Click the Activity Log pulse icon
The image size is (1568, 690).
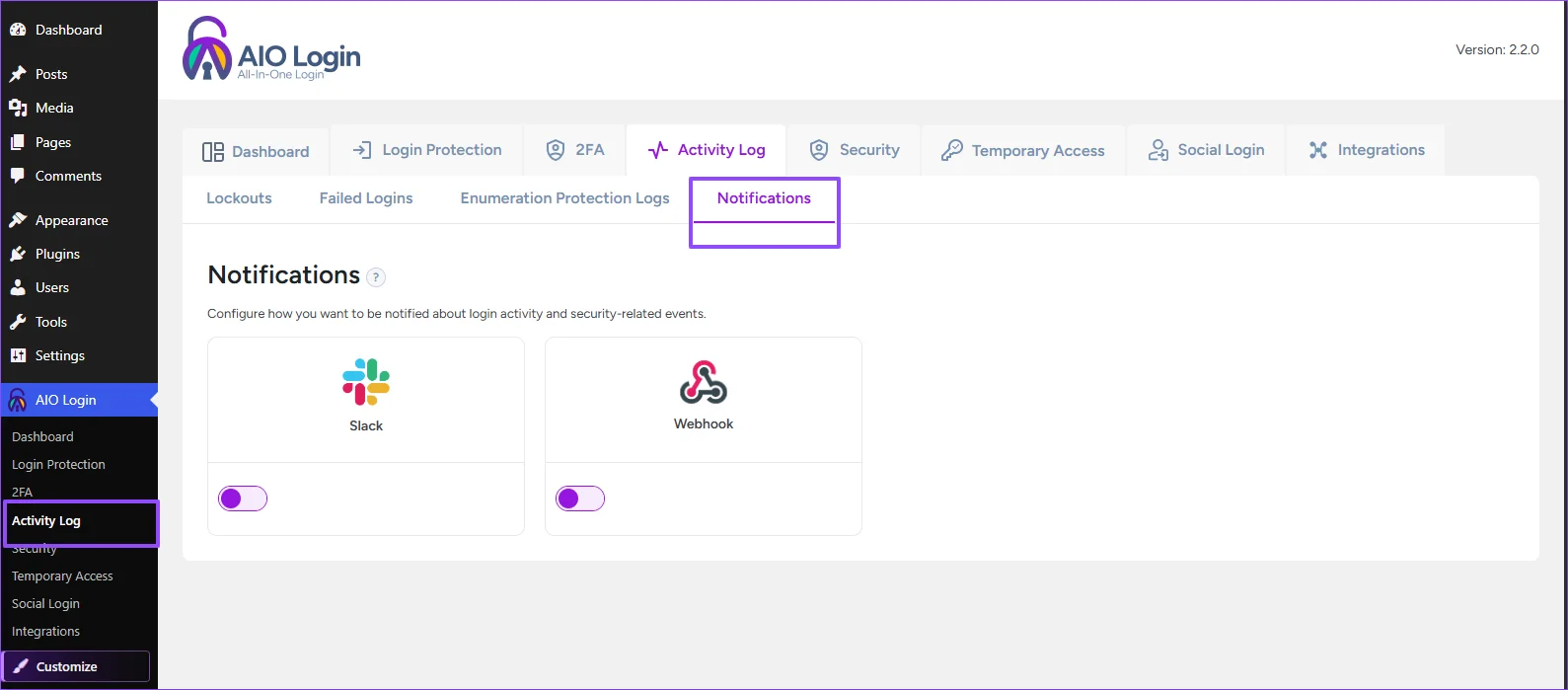[658, 150]
